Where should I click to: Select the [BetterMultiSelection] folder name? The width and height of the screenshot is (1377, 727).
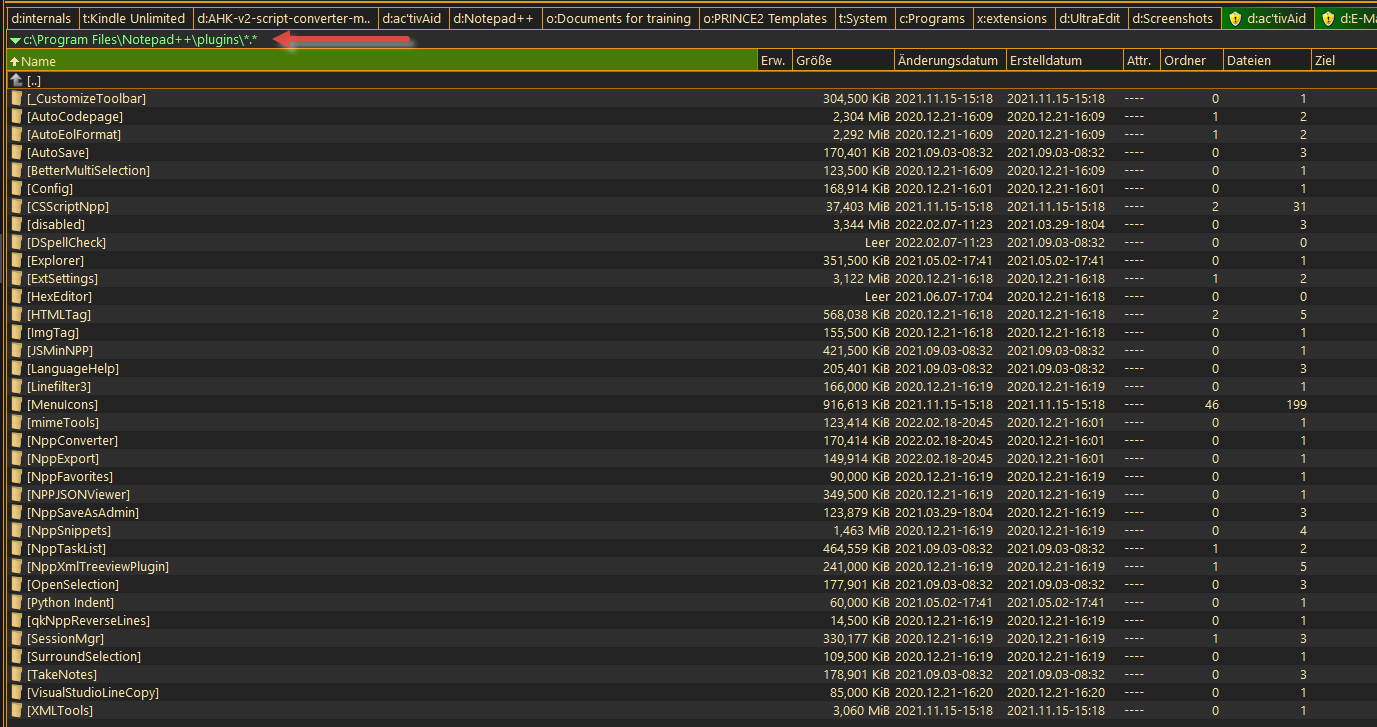(x=88, y=171)
